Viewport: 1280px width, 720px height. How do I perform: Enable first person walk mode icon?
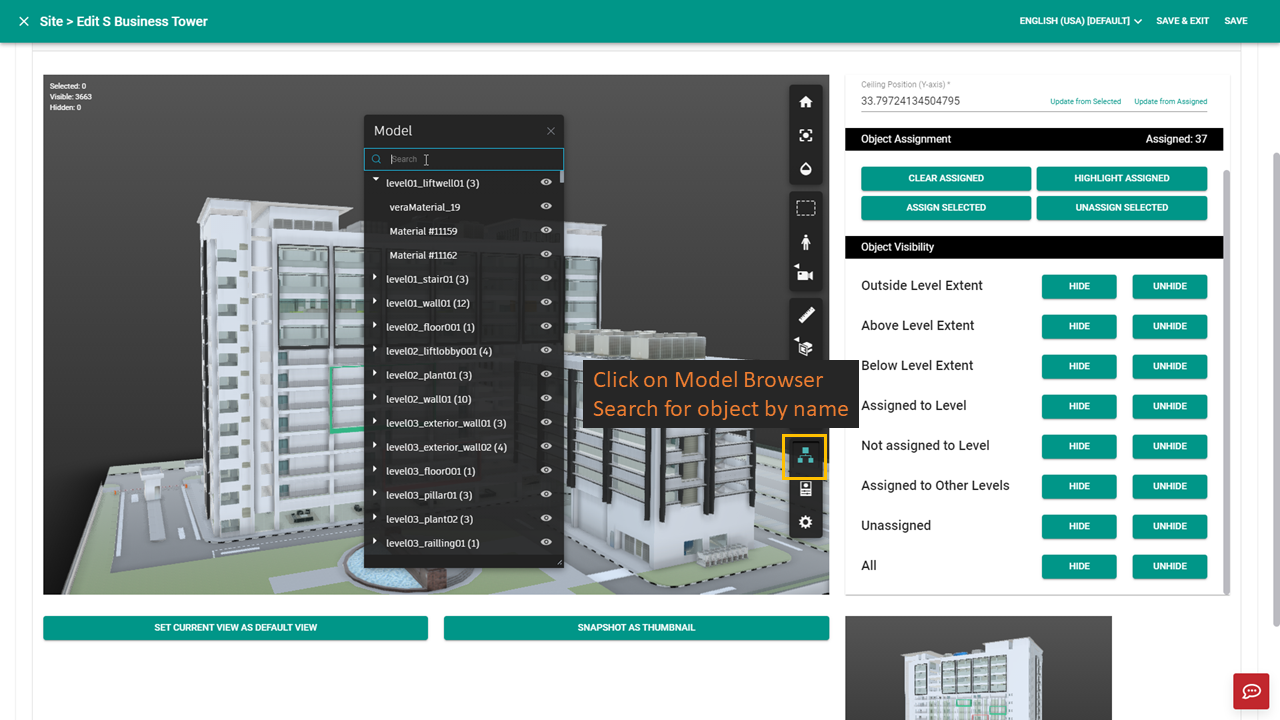805,242
